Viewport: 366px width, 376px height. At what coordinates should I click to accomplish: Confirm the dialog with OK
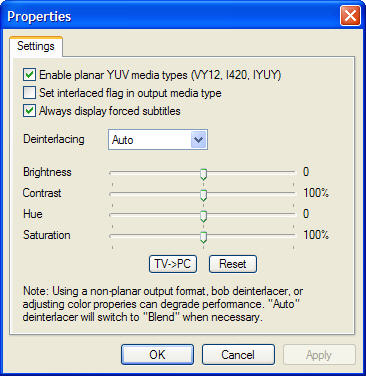pyautogui.click(x=157, y=355)
